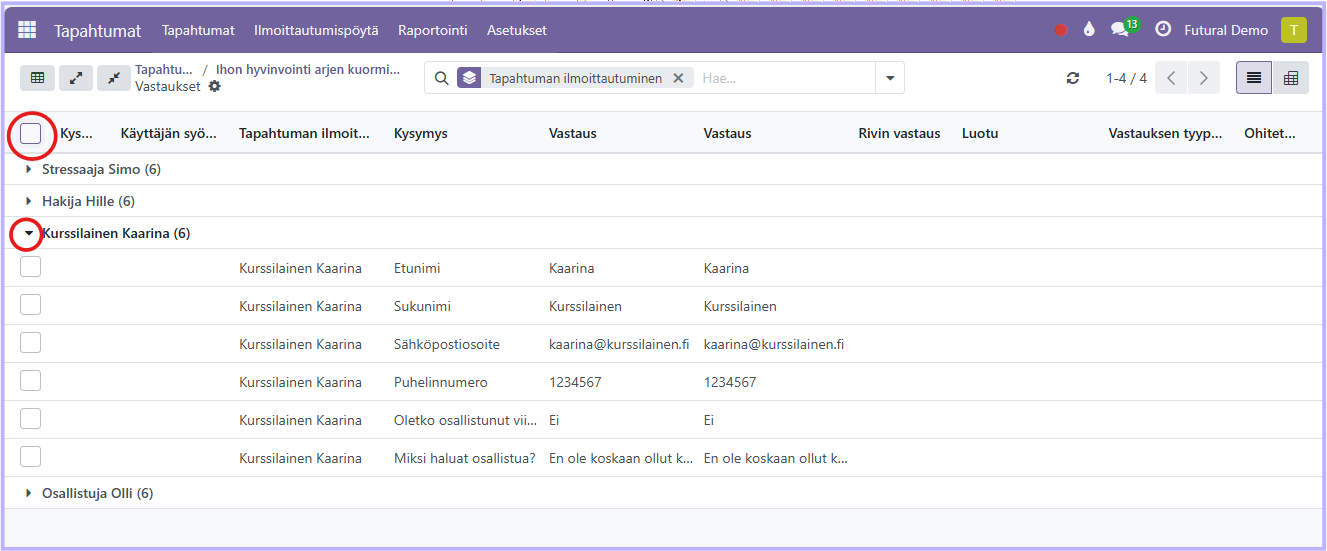Open the conversations icon with badge 13
This screenshot has width=1327, height=551.
point(1121,30)
